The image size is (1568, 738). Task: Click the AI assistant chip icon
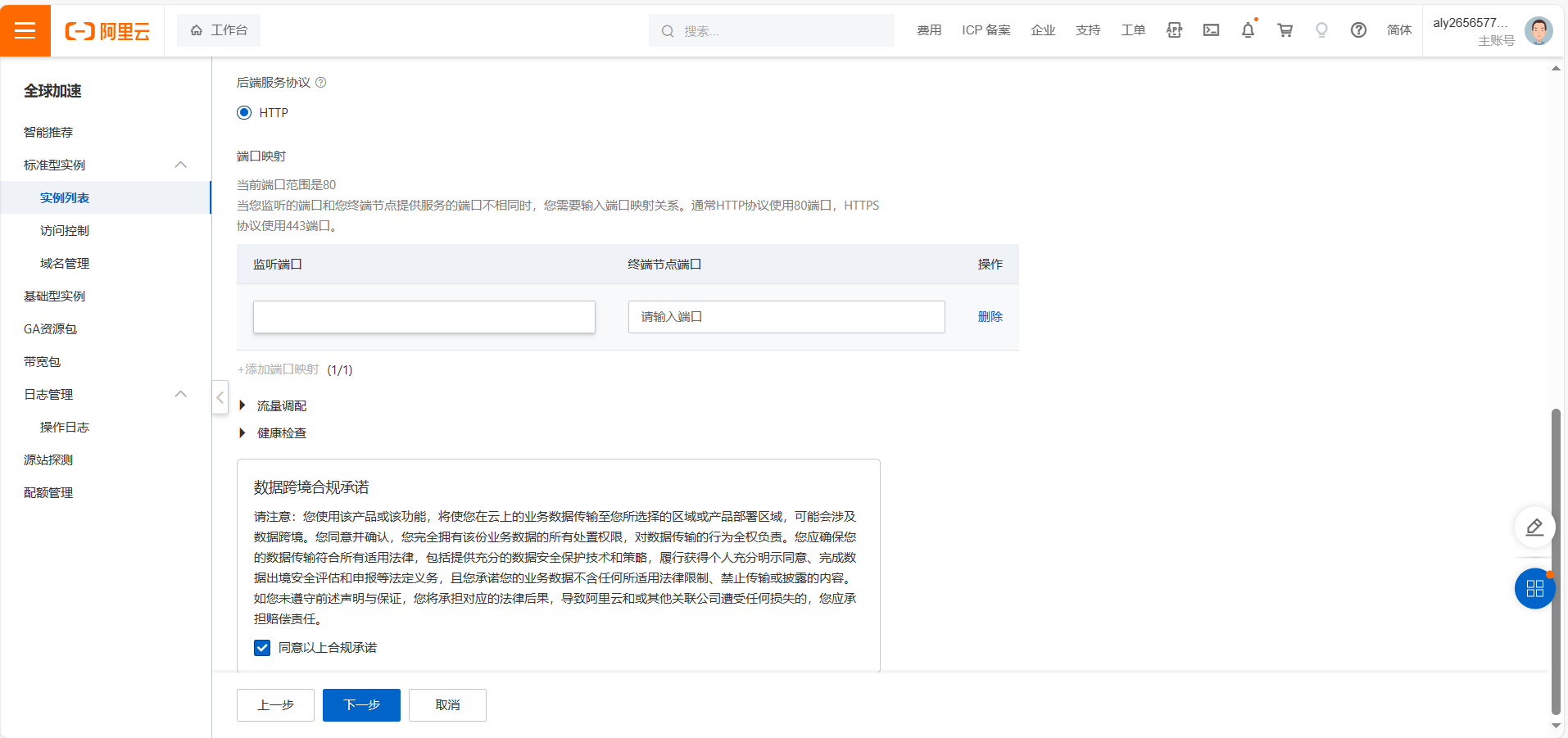point(1174,30)
